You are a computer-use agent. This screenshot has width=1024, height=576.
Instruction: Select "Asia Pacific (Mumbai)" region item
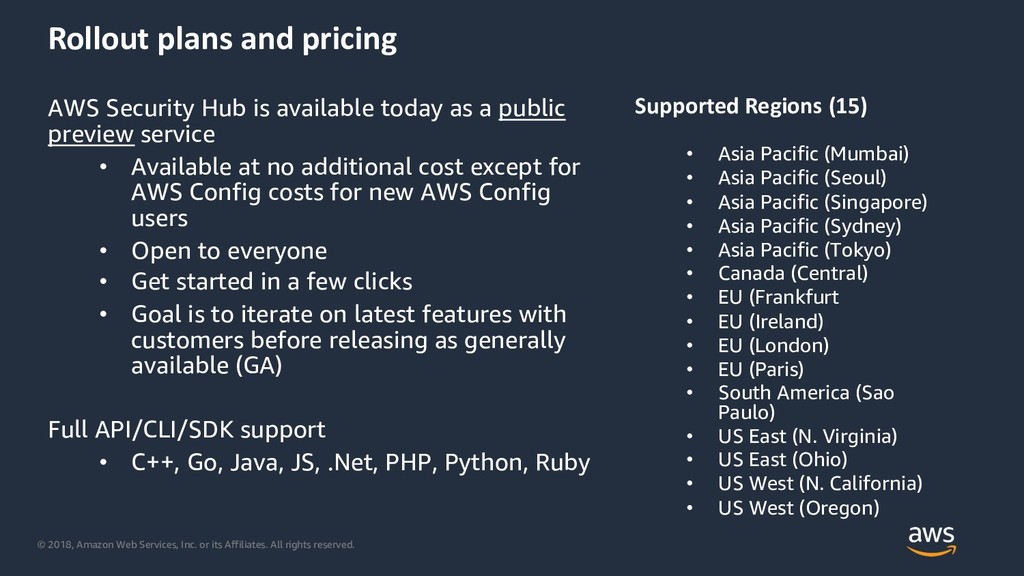point(813,154)
